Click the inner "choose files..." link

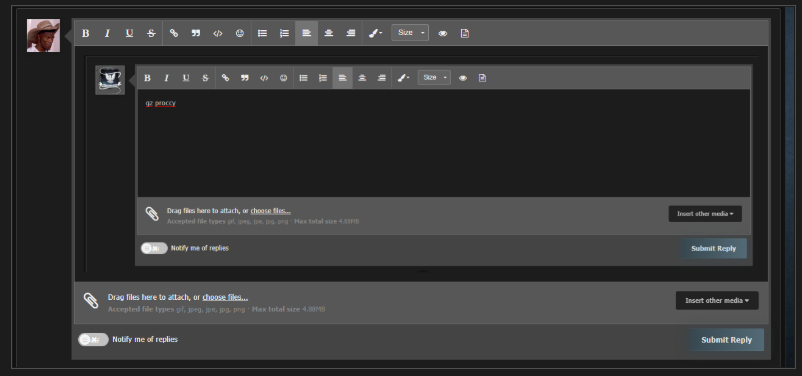point(271,211)
